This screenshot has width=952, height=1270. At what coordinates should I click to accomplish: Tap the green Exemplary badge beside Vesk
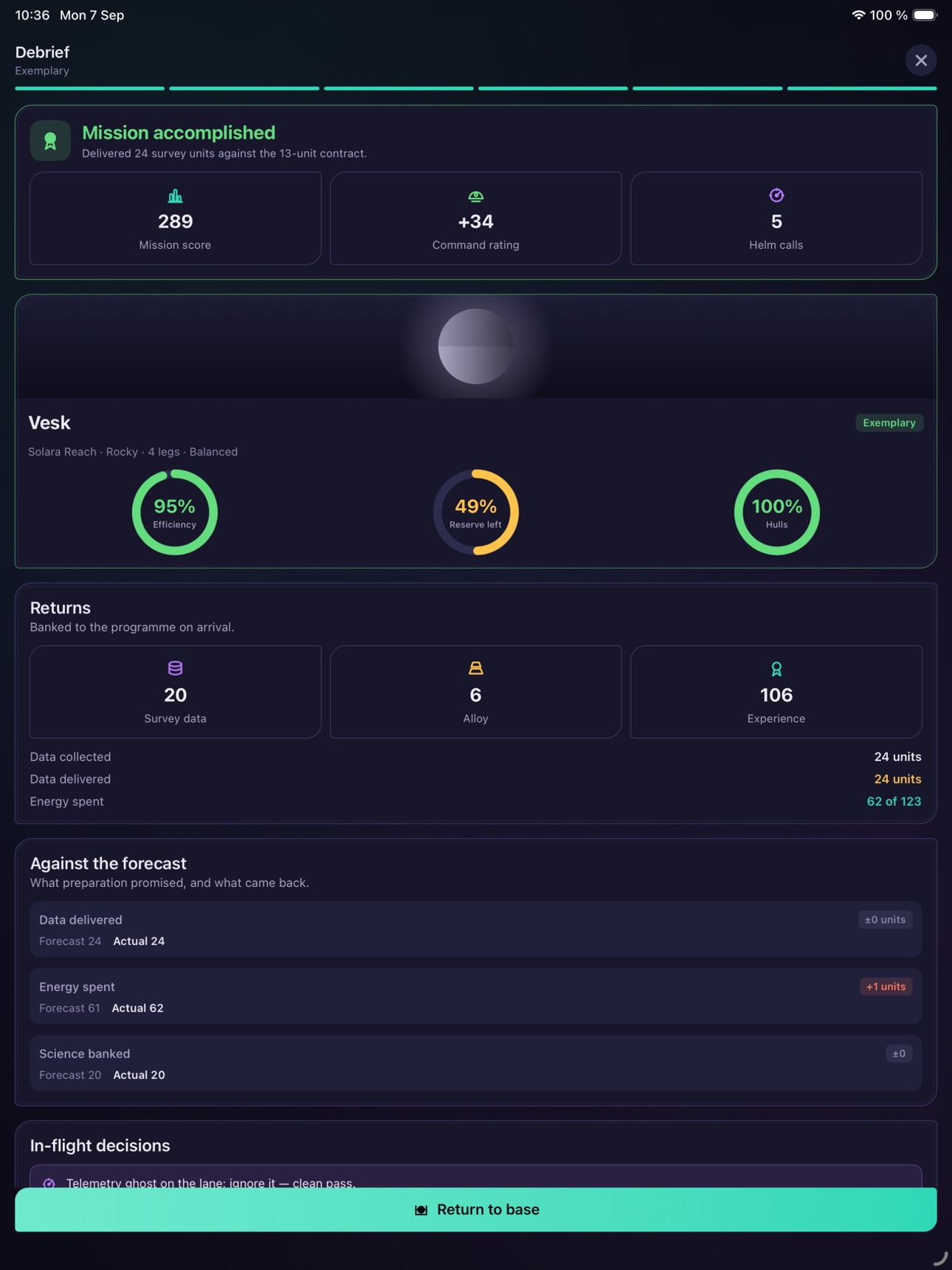click(889, 423)
